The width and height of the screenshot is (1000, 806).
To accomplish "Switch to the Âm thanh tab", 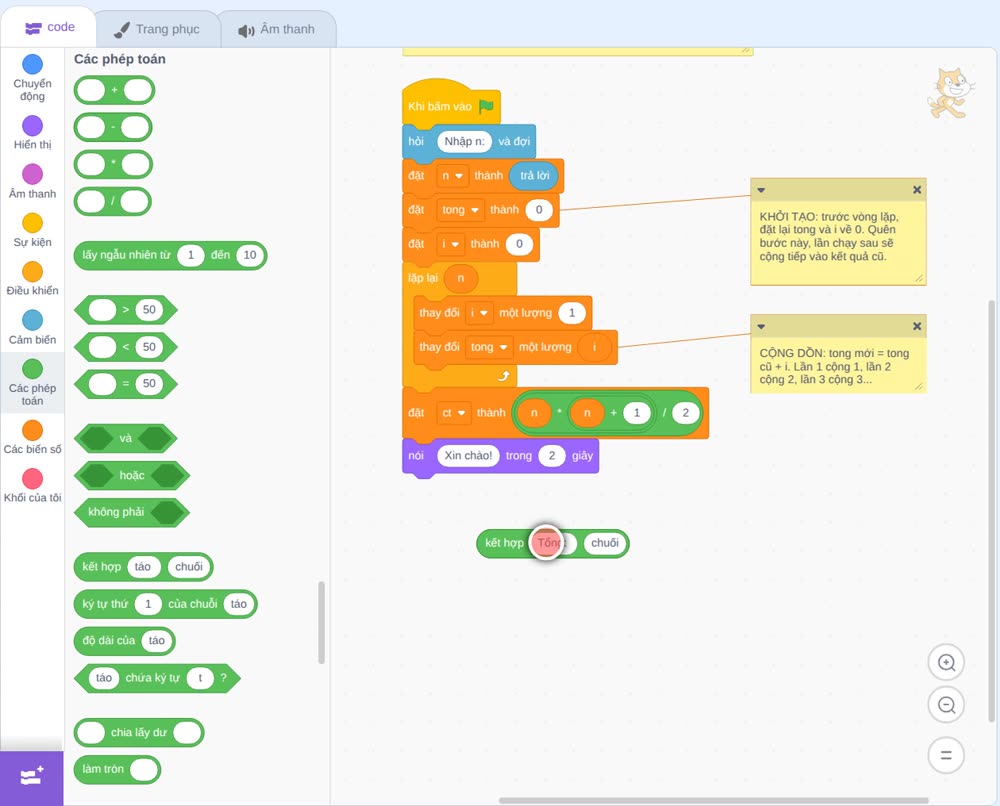I will coord(277,29).
